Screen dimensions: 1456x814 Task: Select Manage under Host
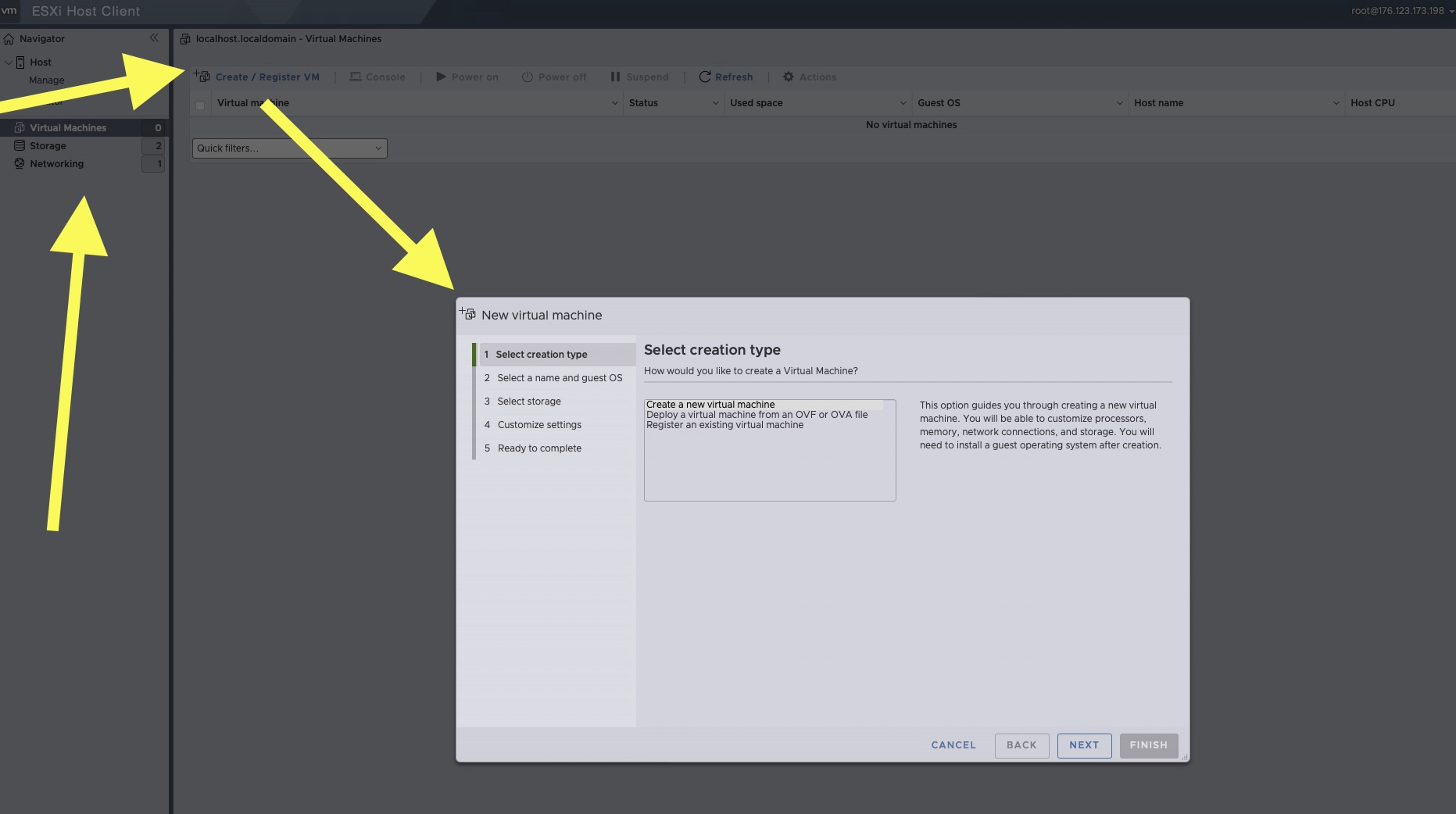(x=47, y=80)
